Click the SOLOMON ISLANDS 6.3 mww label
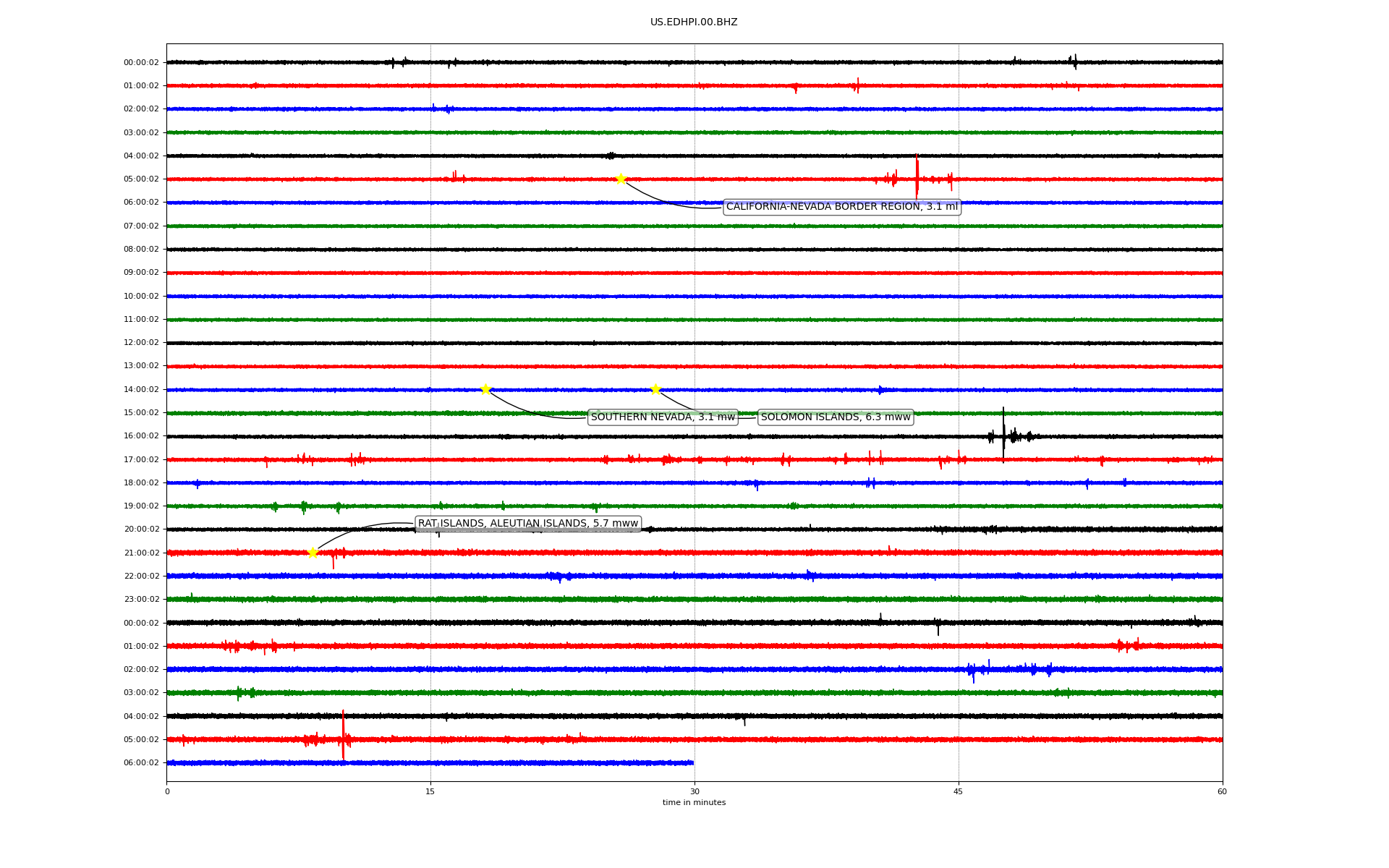 pyautogui.click(x=836, y=417)
